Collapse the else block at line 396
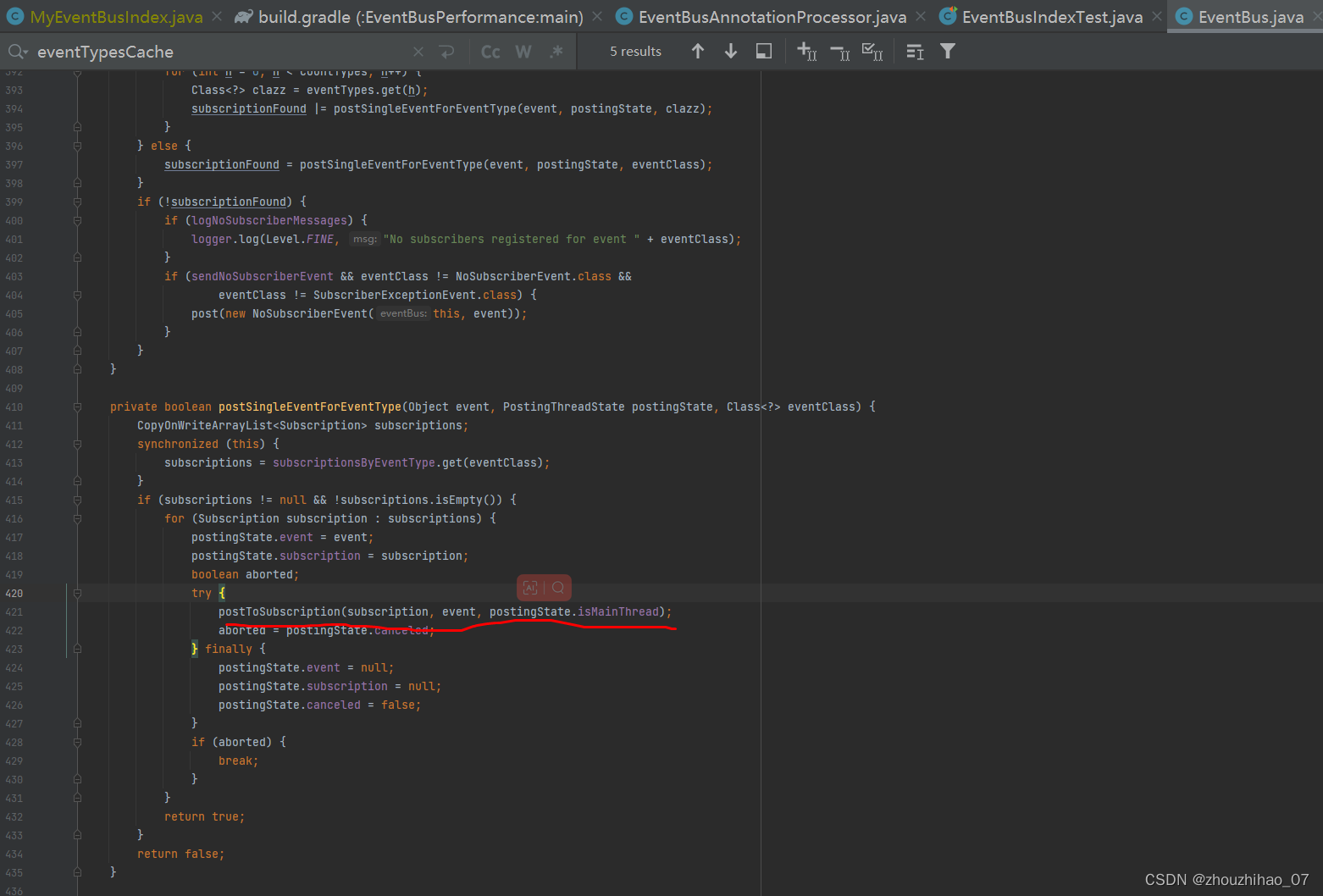The width and height of the screenshot is (1323, 896). coord(77,146)
